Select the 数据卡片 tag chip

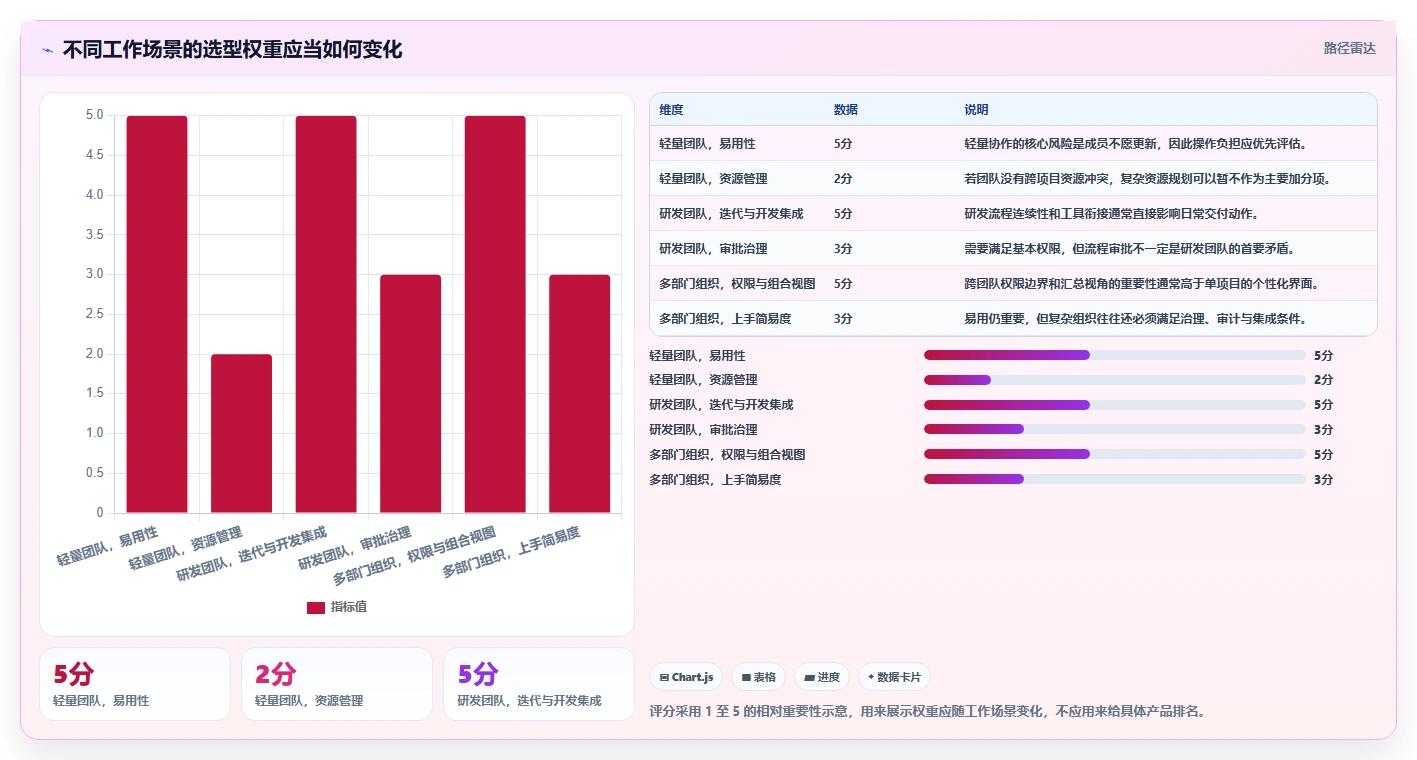tap(894, 677)
